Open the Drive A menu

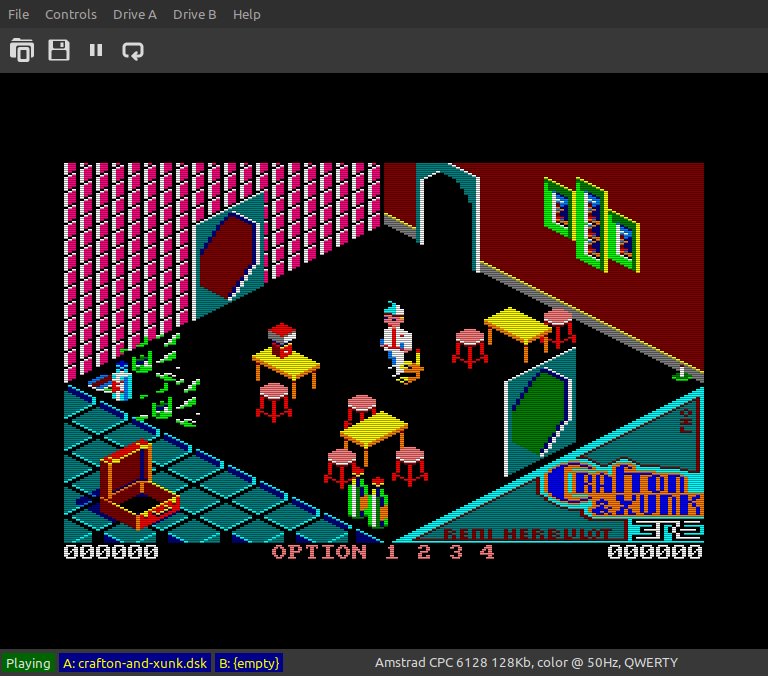[135, 14]
